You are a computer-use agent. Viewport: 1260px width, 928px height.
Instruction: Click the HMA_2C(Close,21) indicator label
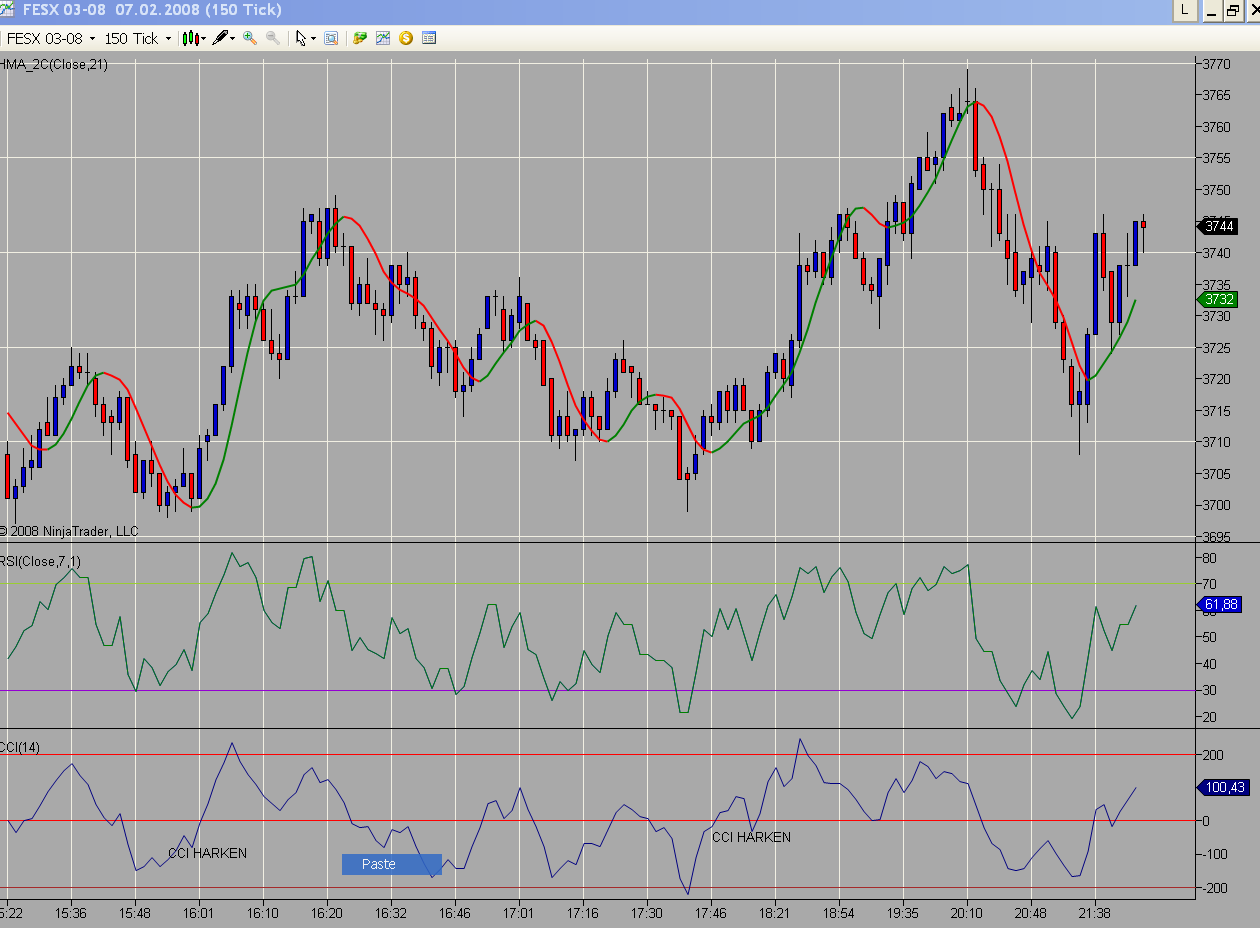tap(54, 64)
